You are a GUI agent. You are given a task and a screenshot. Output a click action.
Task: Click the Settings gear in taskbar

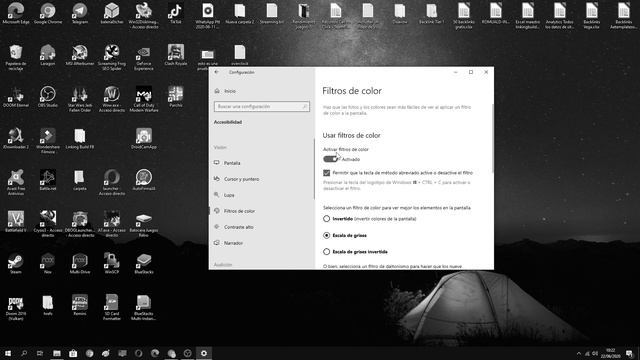click(204, 353)
